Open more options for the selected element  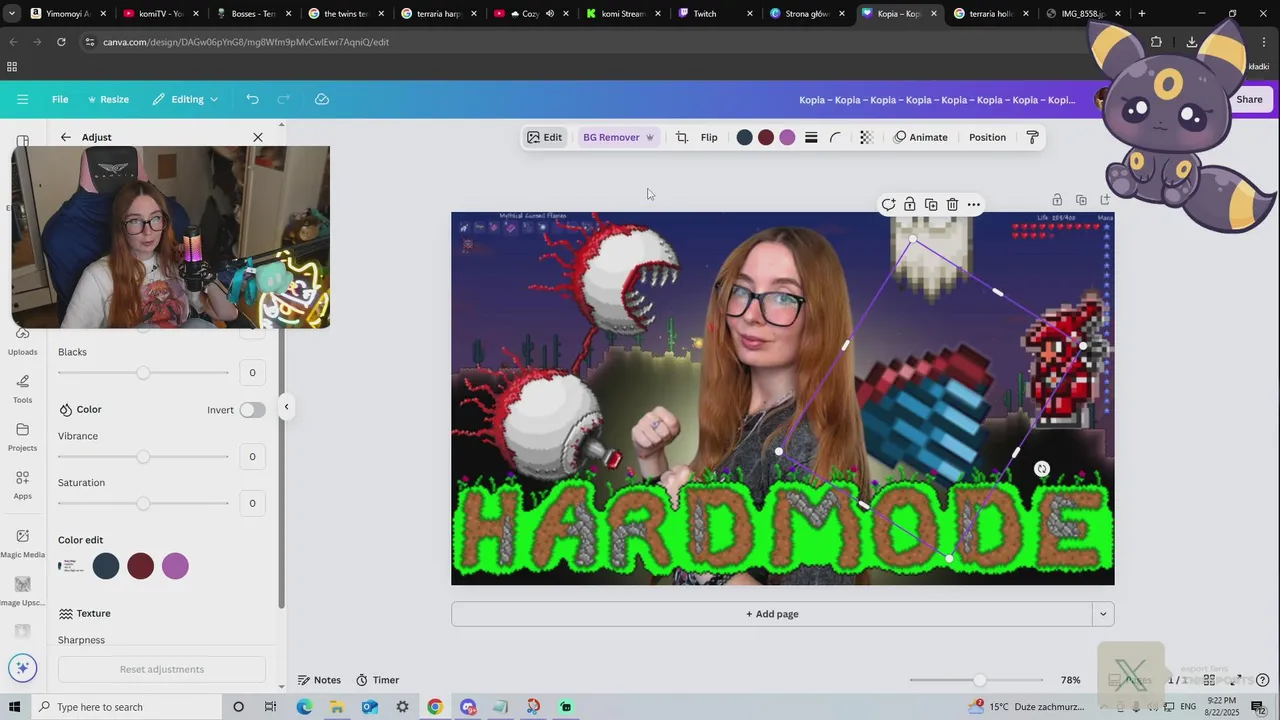pyautogui.click(x=974, y=204)
